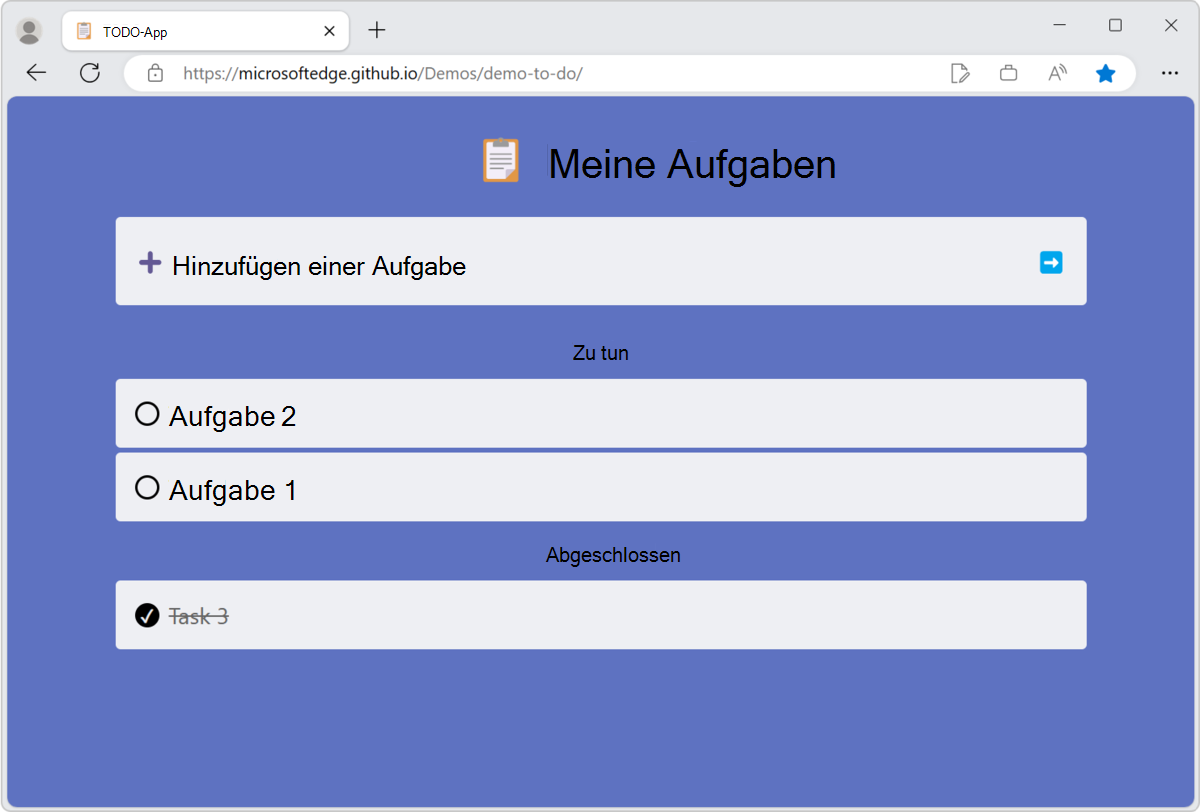The height and width of the screenshot is (812, 1200).
Task: Click the clipboard icon next to Meine Aufgaben
Action: coord(500,161)
